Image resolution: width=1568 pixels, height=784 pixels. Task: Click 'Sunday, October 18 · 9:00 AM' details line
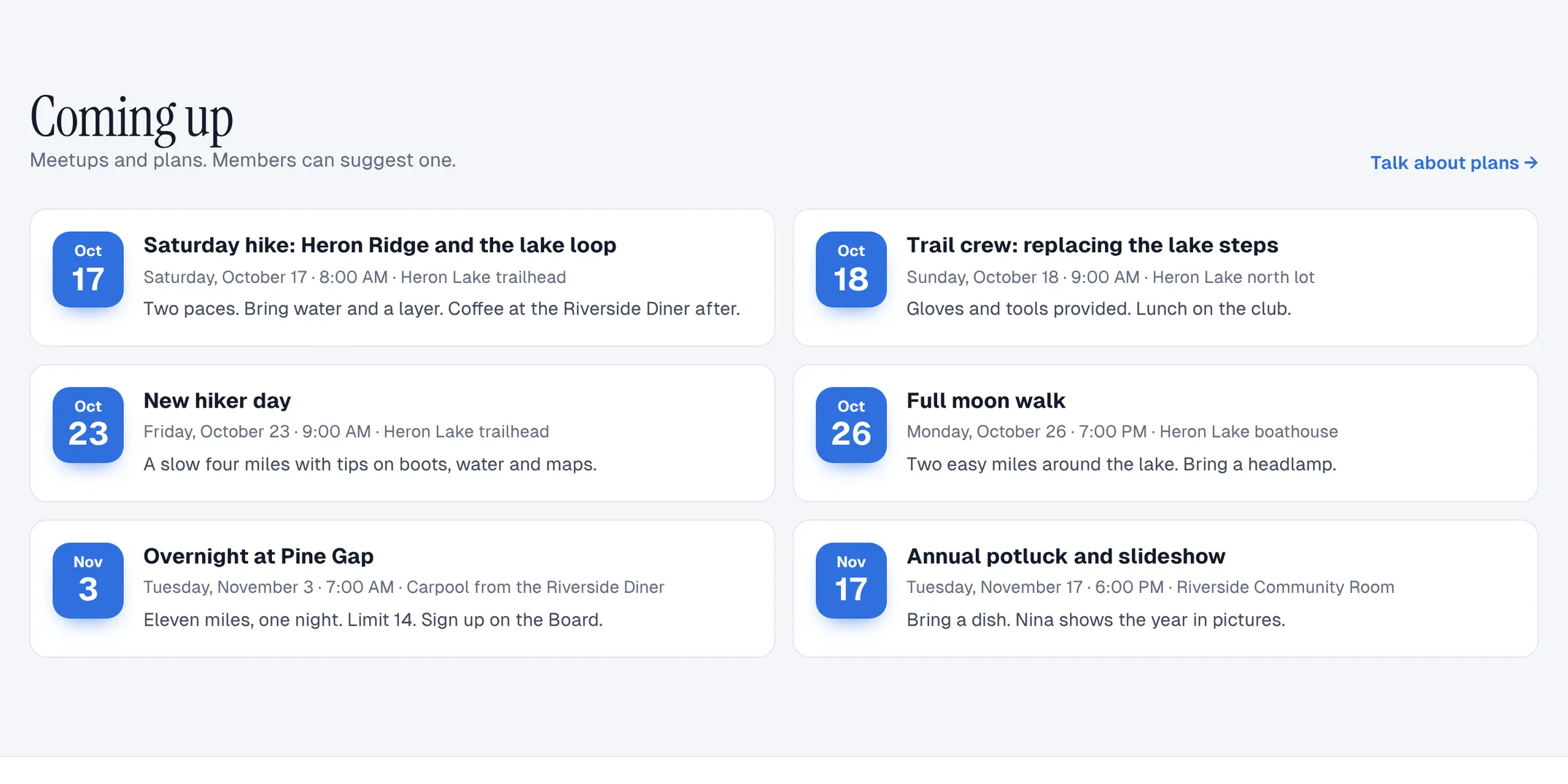tap(1110, 277)
